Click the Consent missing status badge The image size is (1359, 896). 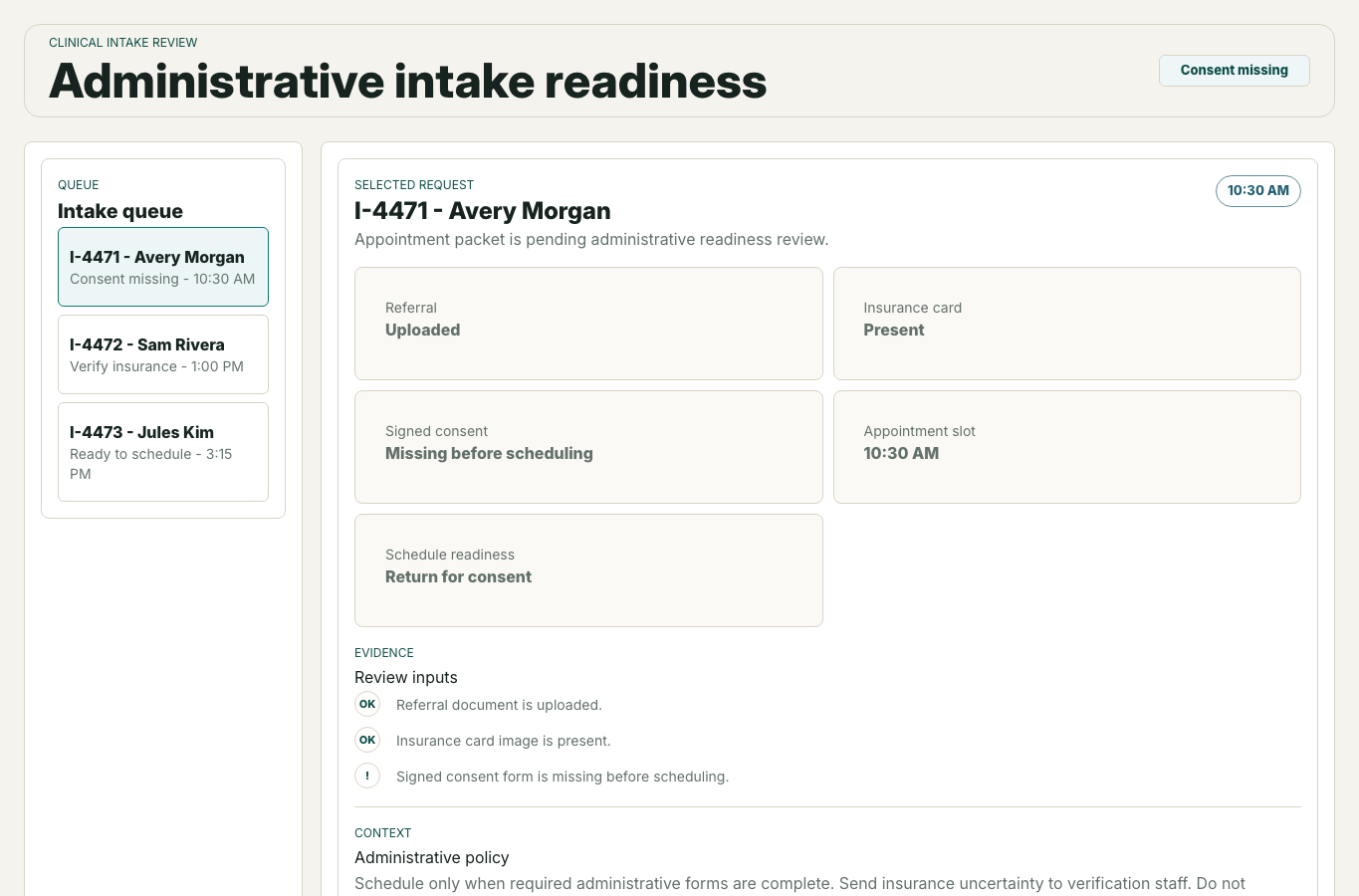point(1235,71)
